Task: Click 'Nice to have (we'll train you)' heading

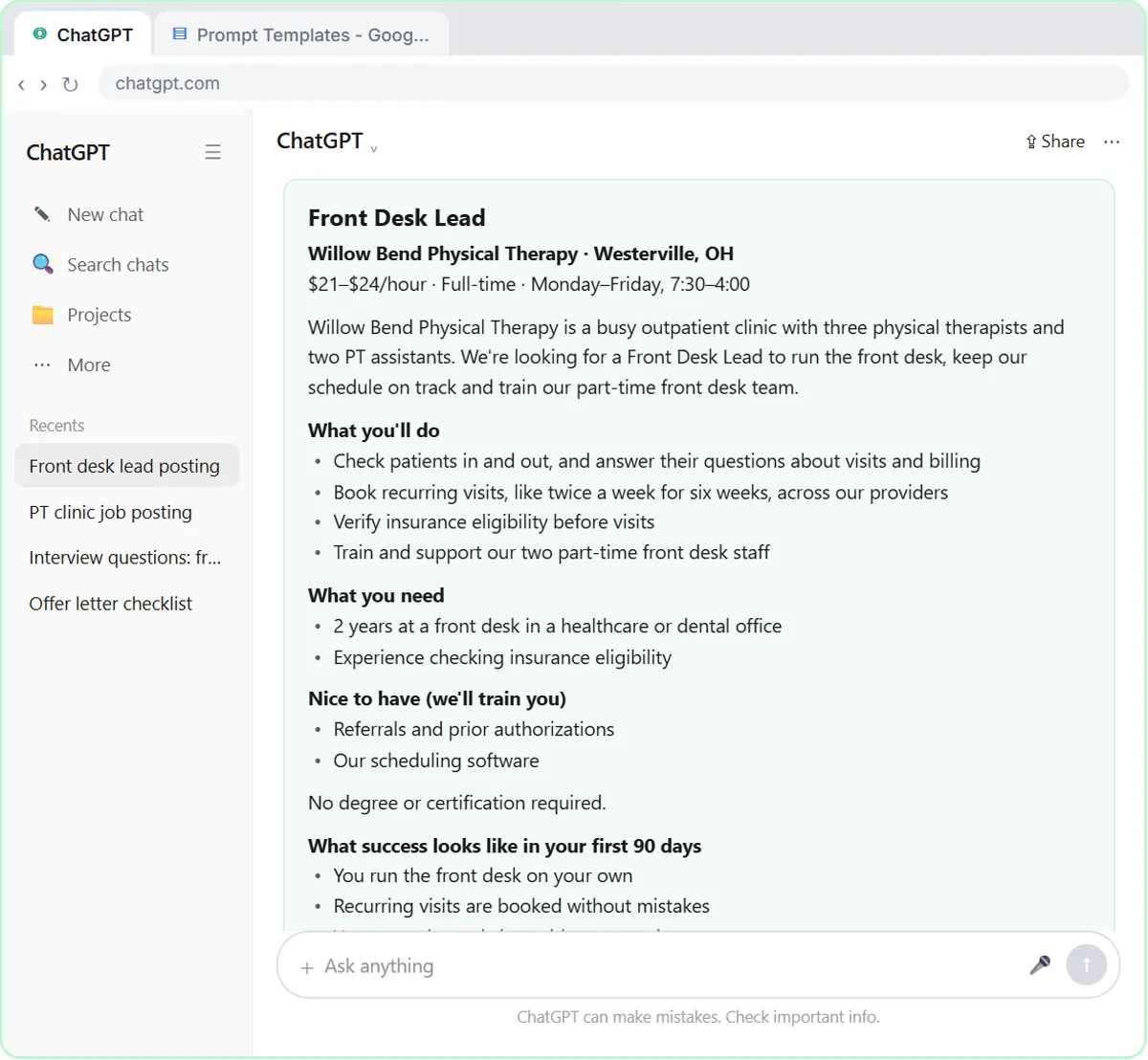Action: click(437, 698)
